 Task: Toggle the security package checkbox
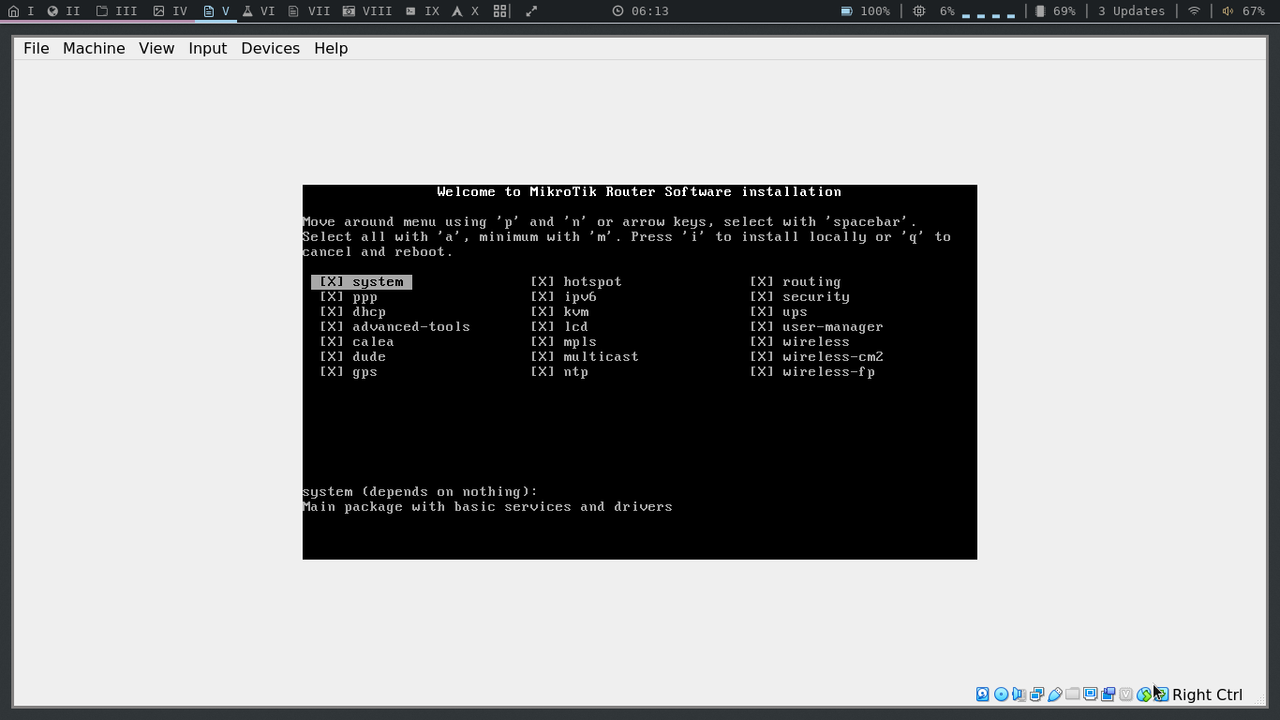point(762,297)
